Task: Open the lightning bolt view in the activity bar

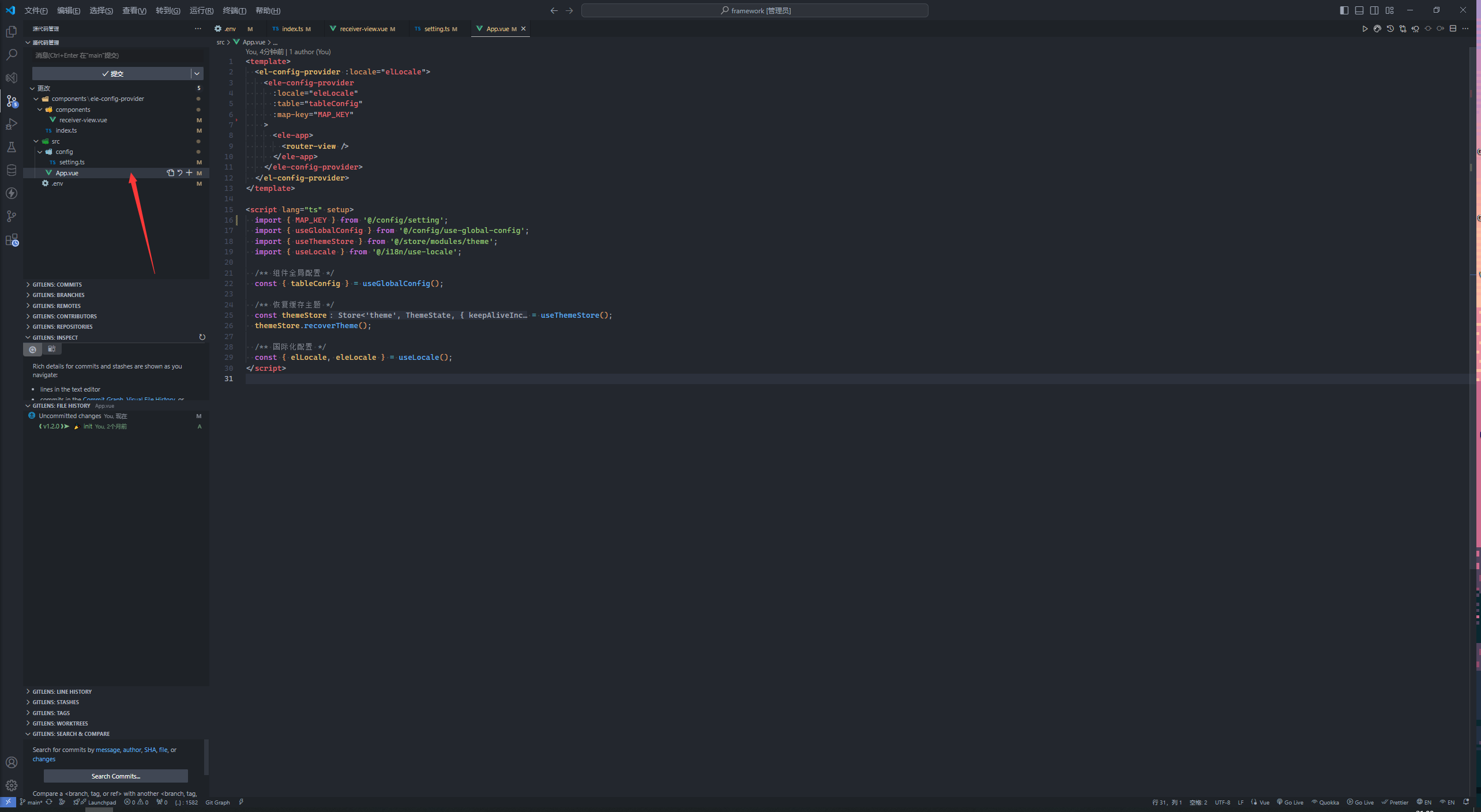Action: pyautogui.click(x=11, y=193)
